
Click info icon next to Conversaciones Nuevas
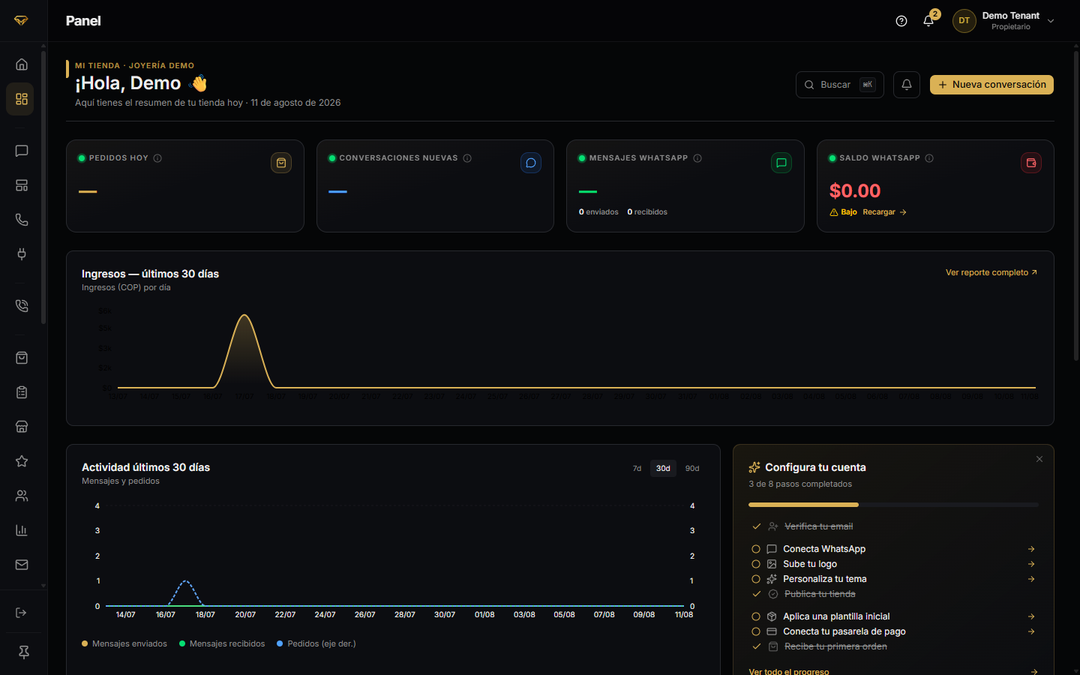point(467,158)
